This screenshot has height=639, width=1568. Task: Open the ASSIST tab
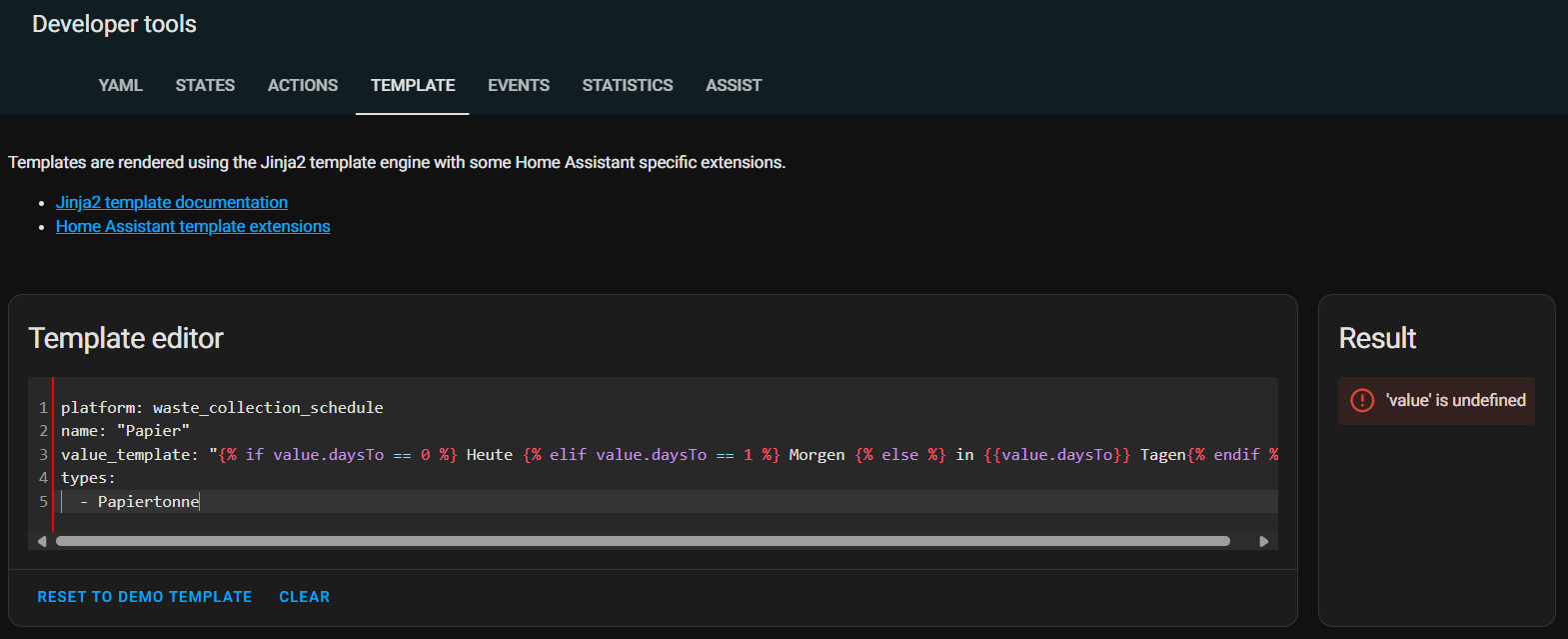pyautogui.click(x=734, y=86)
